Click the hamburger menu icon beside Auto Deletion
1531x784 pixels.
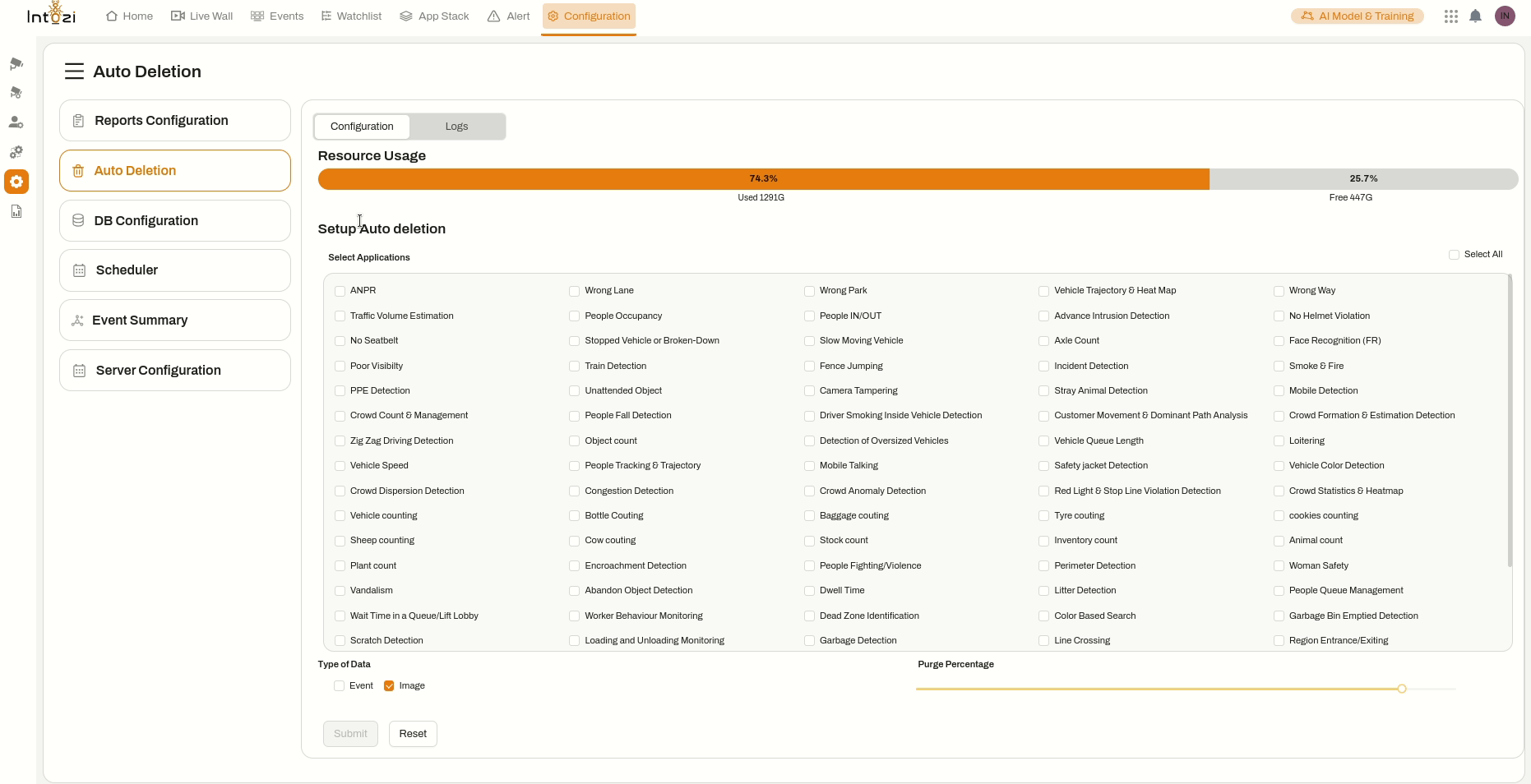coord(74,71)
